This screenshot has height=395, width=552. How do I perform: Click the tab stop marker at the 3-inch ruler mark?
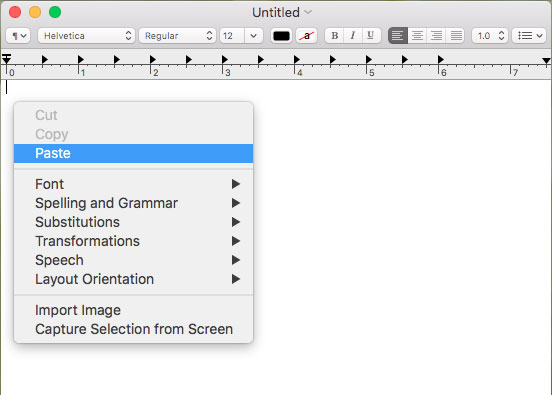tap(225, 59)
